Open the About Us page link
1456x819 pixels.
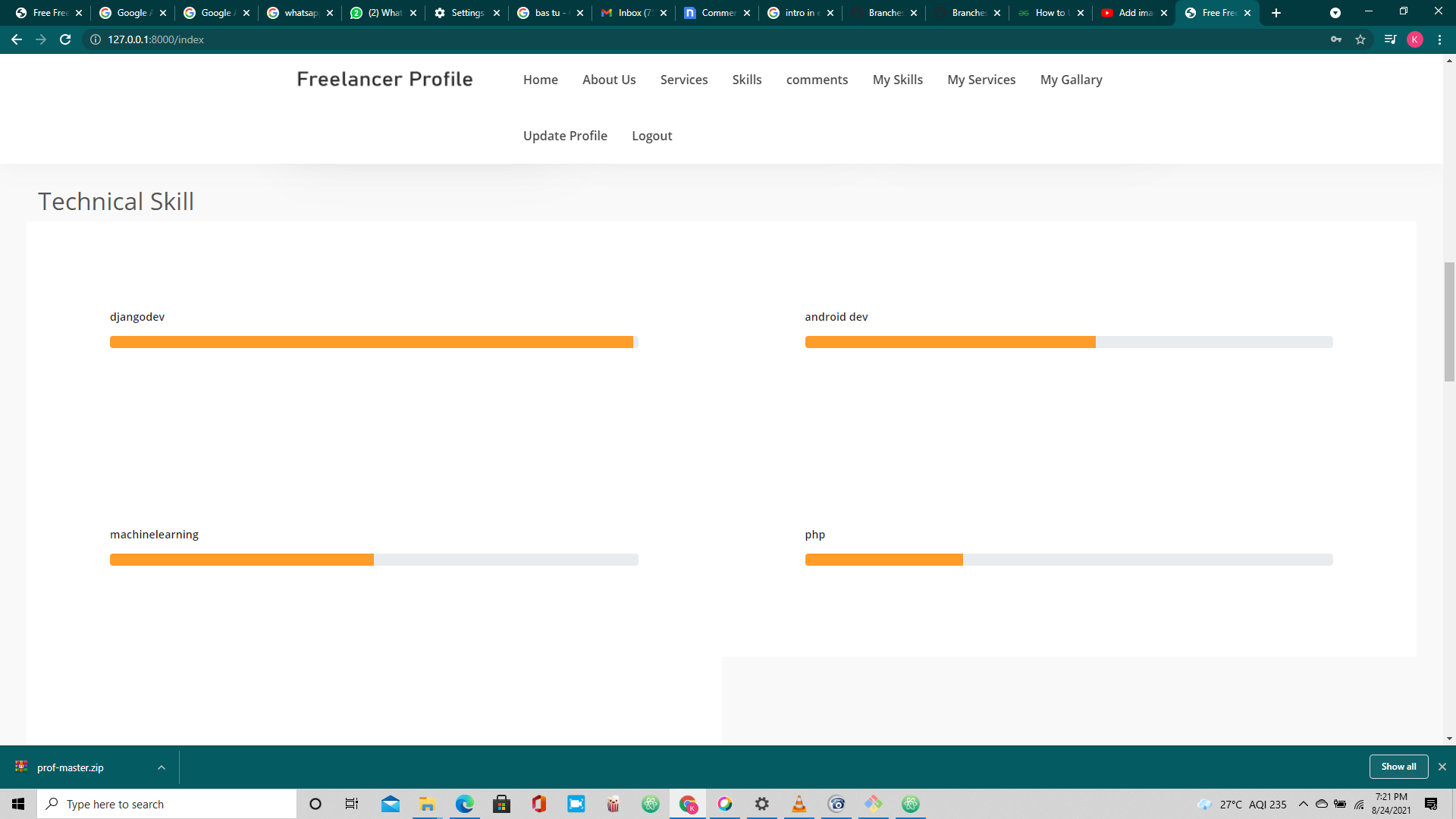[x=609, y=80]
